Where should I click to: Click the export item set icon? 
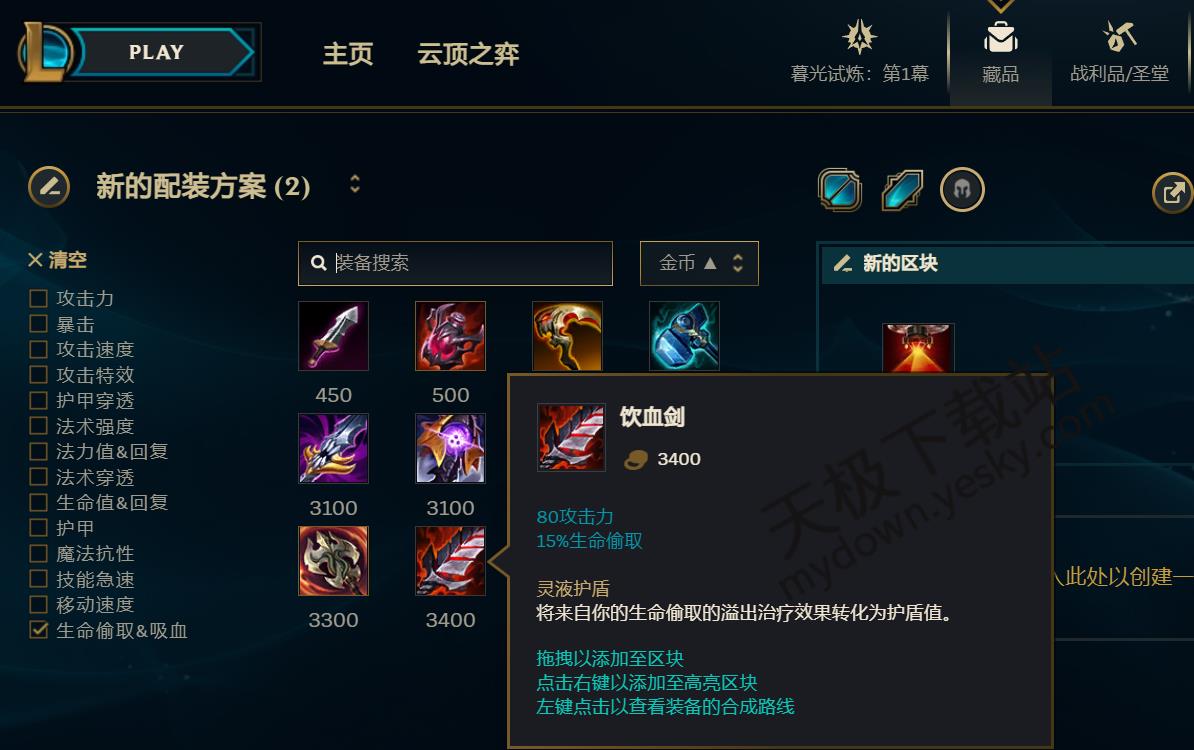1173,193
